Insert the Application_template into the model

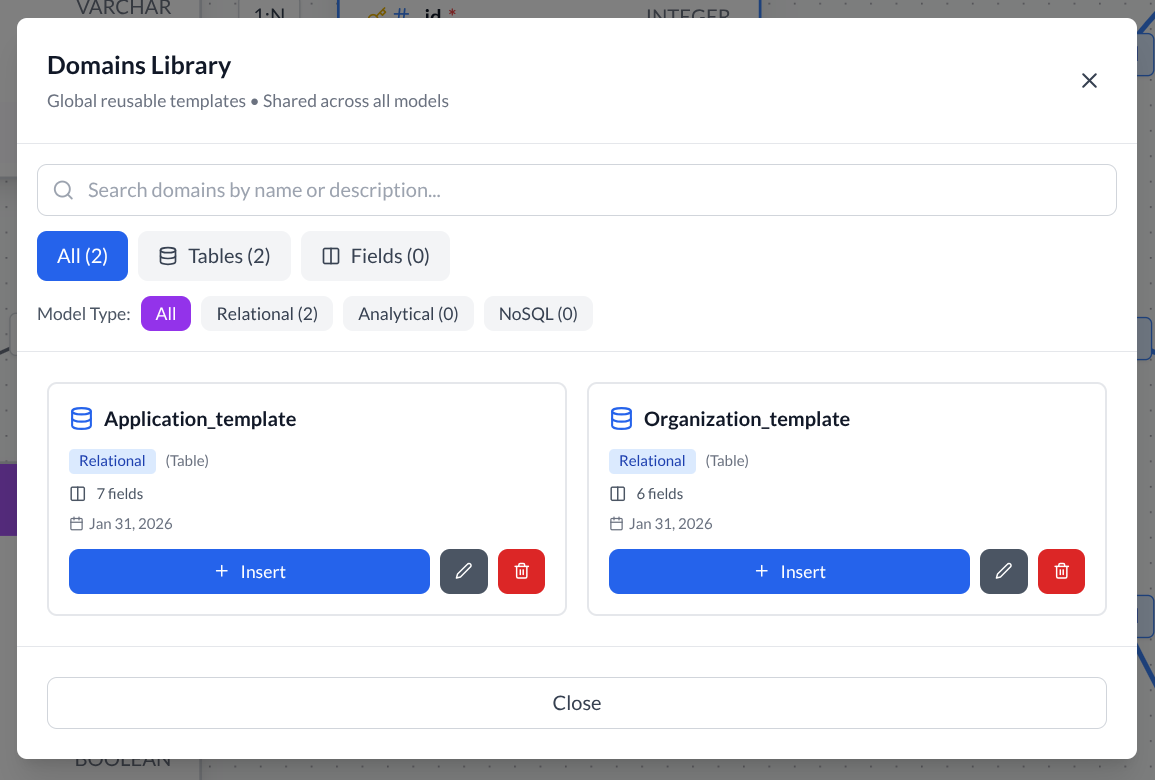pyautogui.click(x=249, y=571)
